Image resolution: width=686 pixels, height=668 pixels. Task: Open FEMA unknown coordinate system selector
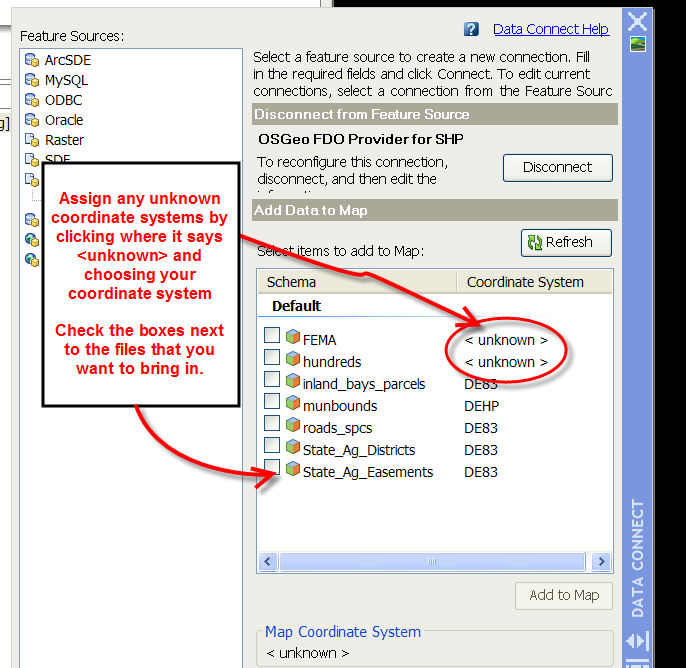507,340
